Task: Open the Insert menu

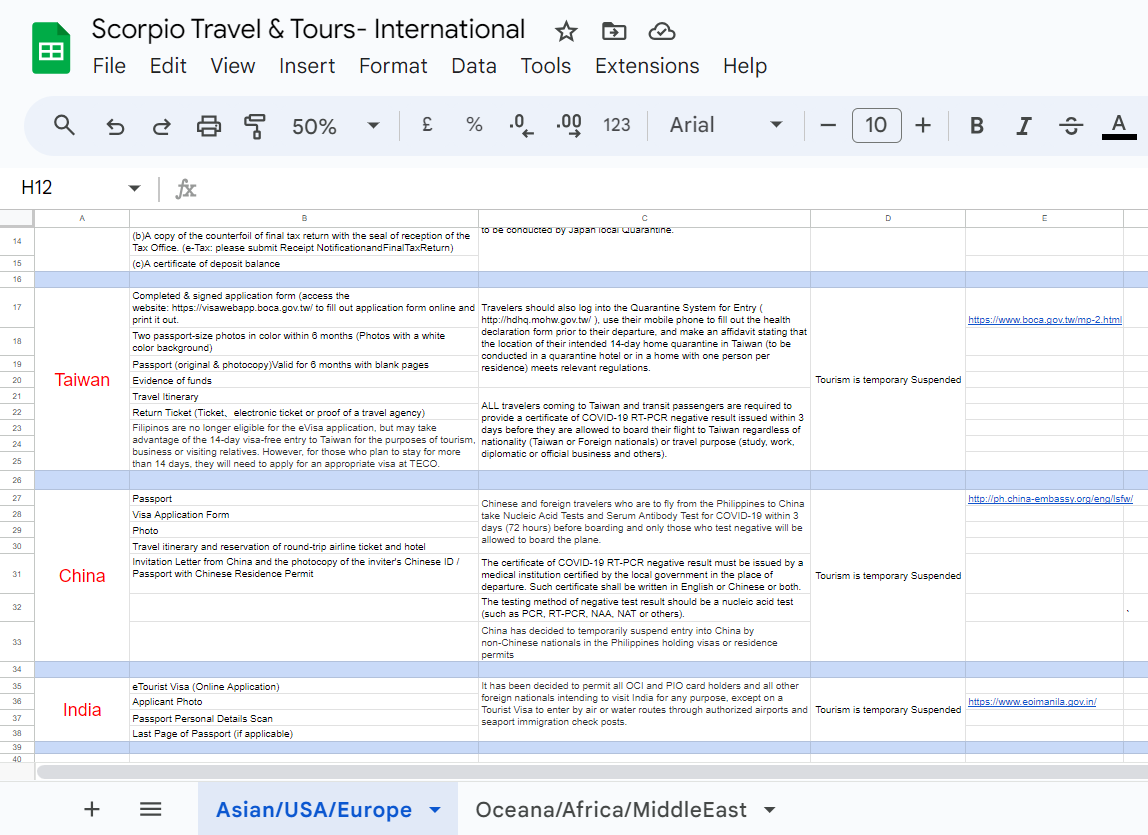Action: [x=307, y=66]
